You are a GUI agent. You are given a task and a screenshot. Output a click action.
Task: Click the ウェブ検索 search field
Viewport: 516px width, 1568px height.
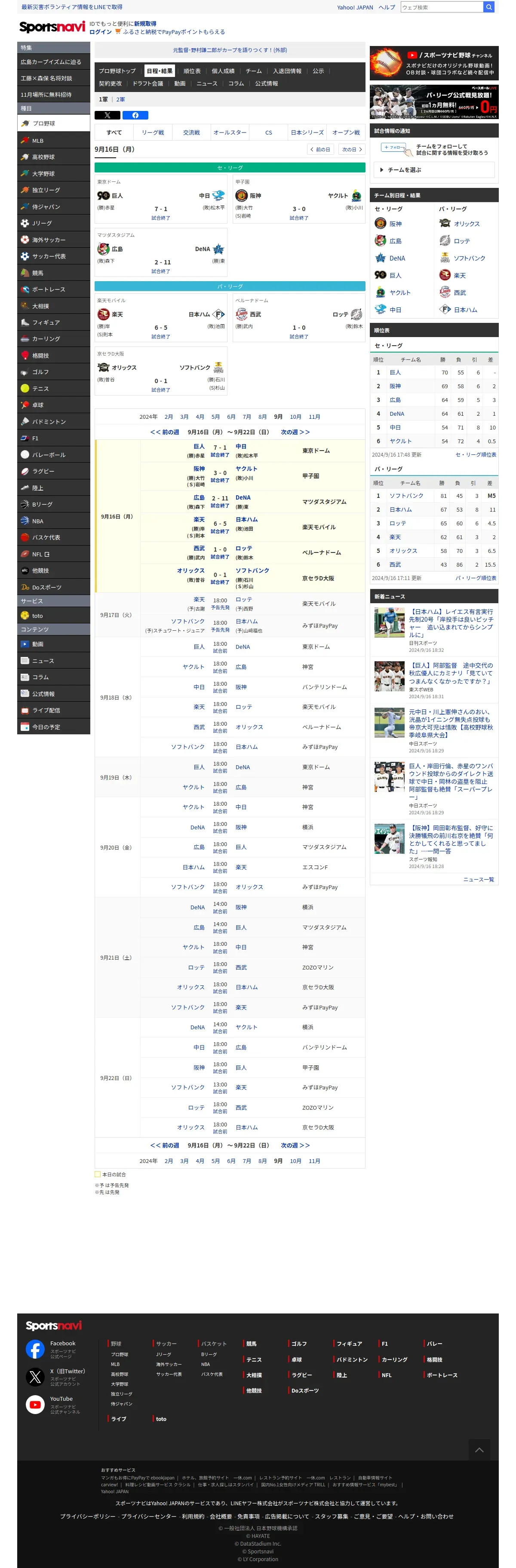coord(442,7)
